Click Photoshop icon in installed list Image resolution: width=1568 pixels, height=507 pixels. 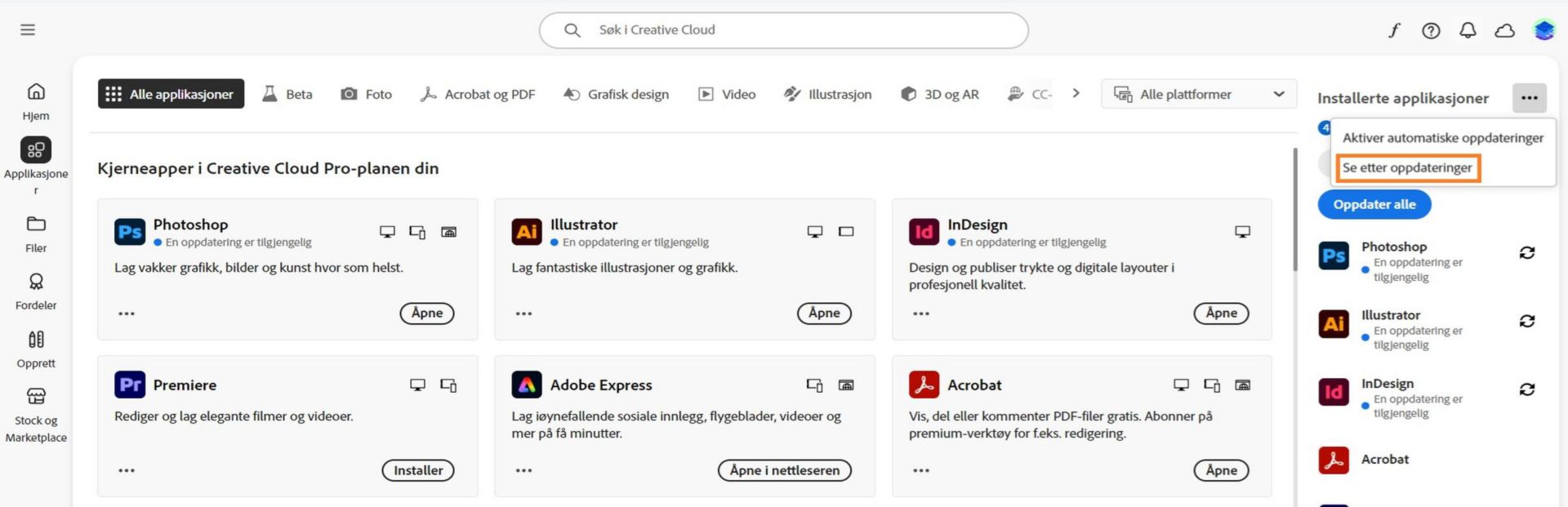(1334, 256)
